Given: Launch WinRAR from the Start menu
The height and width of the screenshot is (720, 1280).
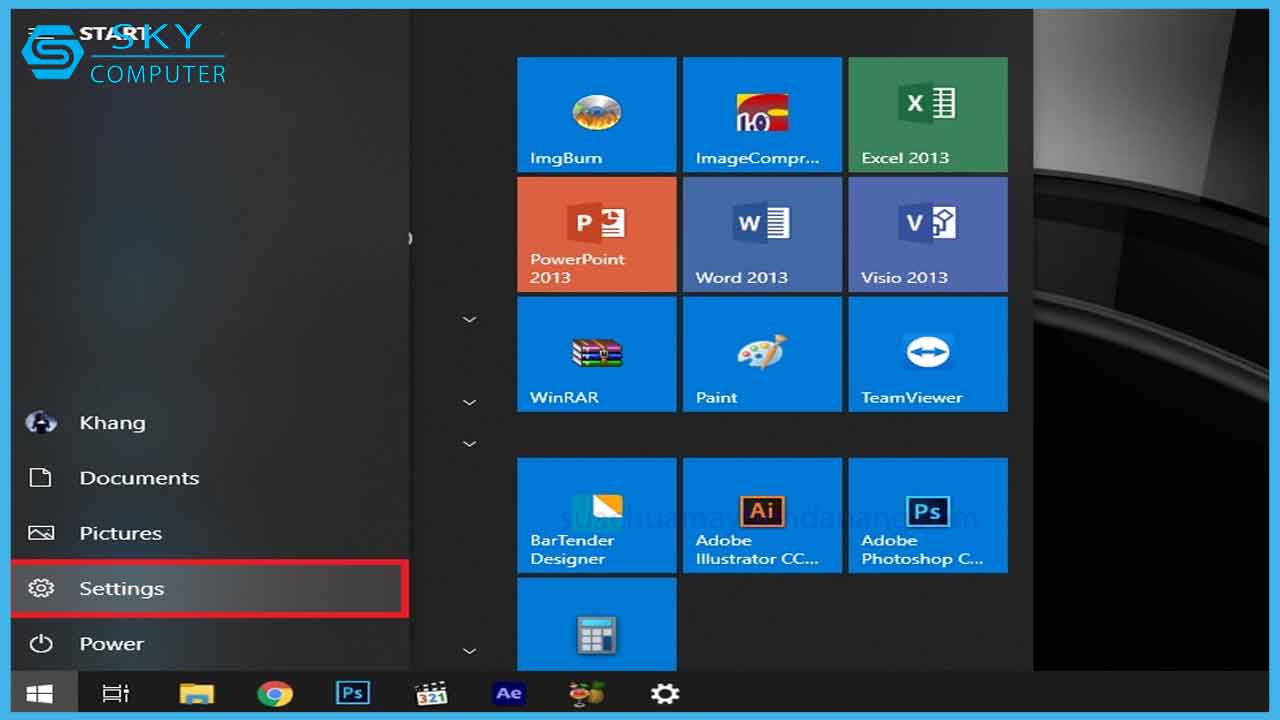Looking at the screenshot, I should [596, 353].
